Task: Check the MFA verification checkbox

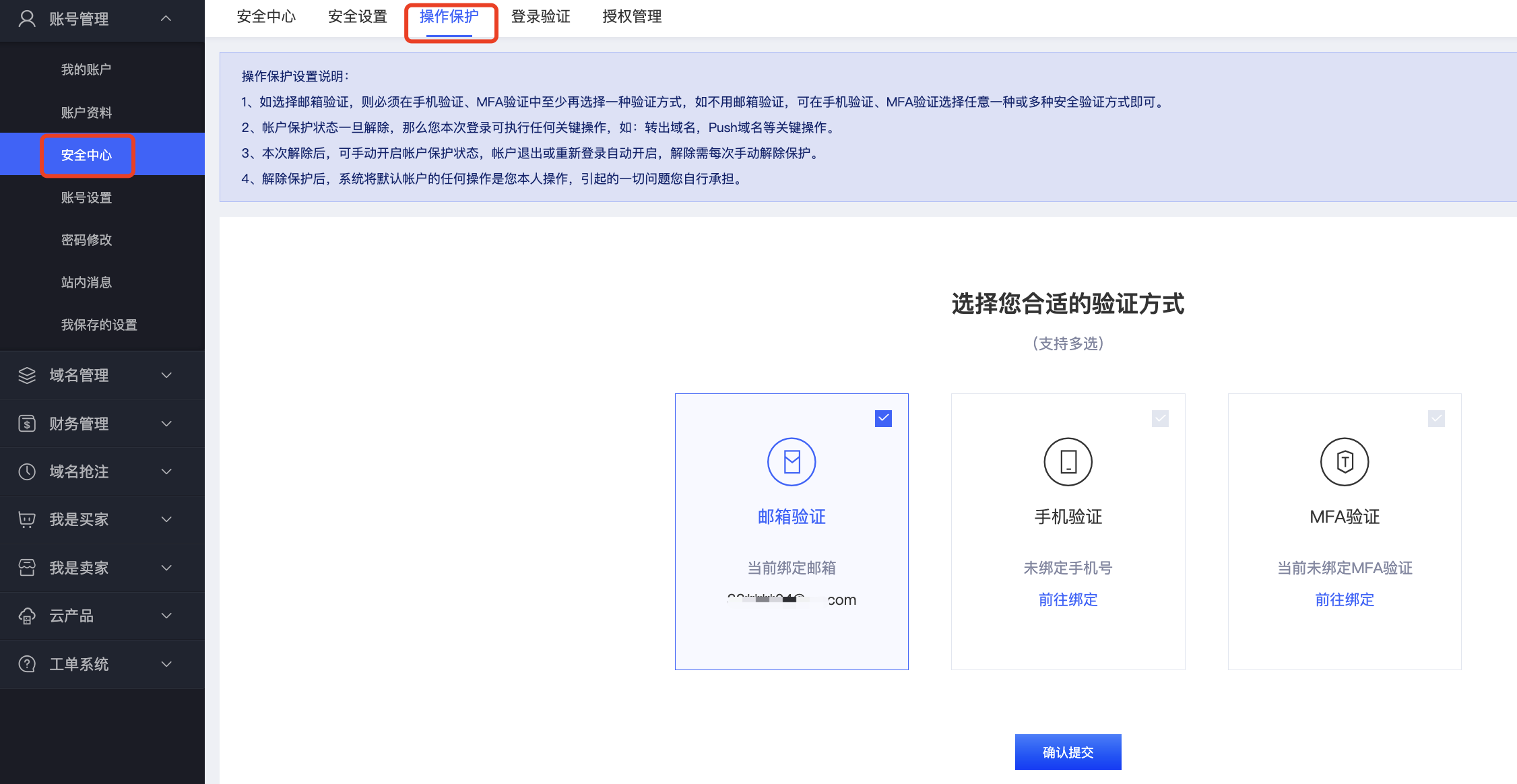Action: pyautogui.click(x=1436, y=418)
